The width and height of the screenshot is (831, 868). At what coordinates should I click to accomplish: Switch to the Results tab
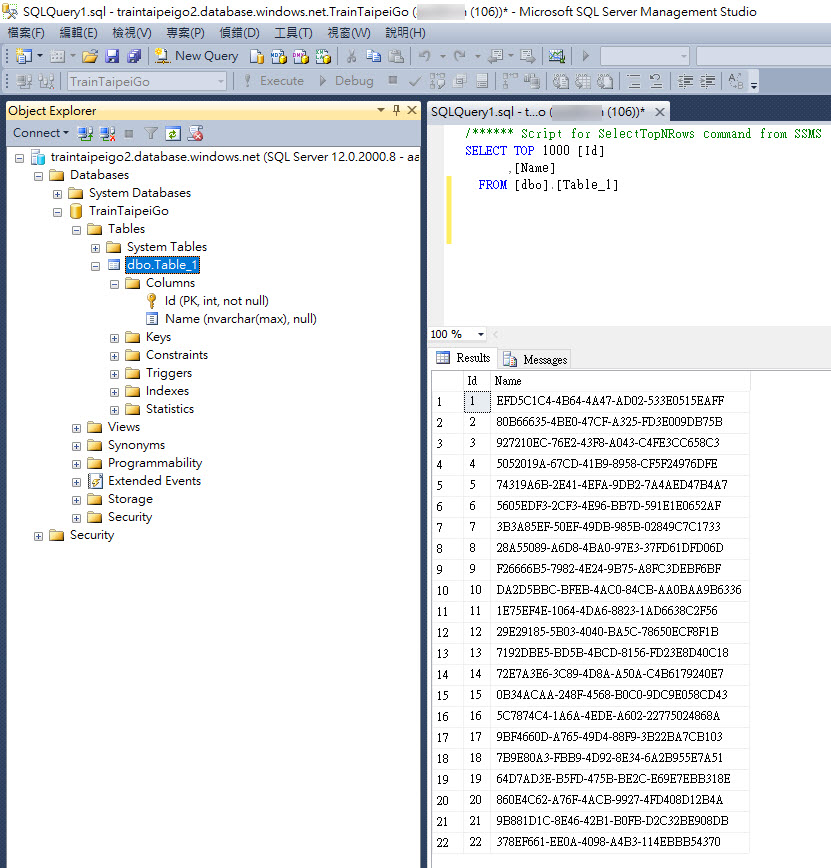pyautogui.click(x=463, y=358)
